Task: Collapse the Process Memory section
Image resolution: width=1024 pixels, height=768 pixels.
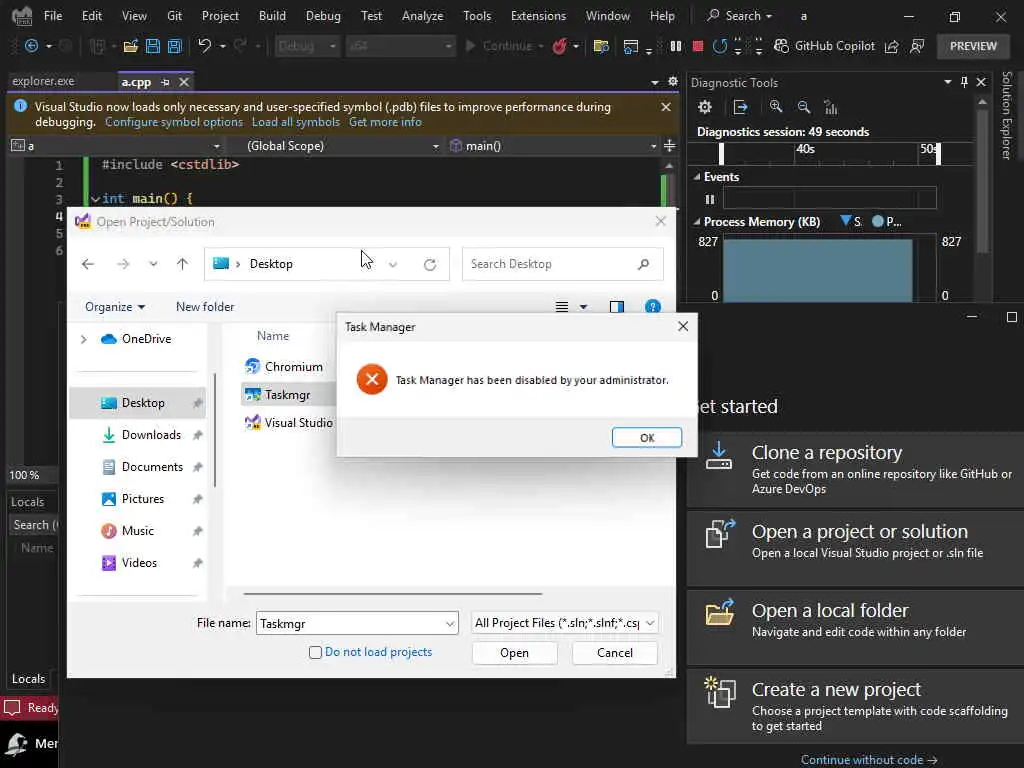Action: pyautogui.click(x=697, y=222)
